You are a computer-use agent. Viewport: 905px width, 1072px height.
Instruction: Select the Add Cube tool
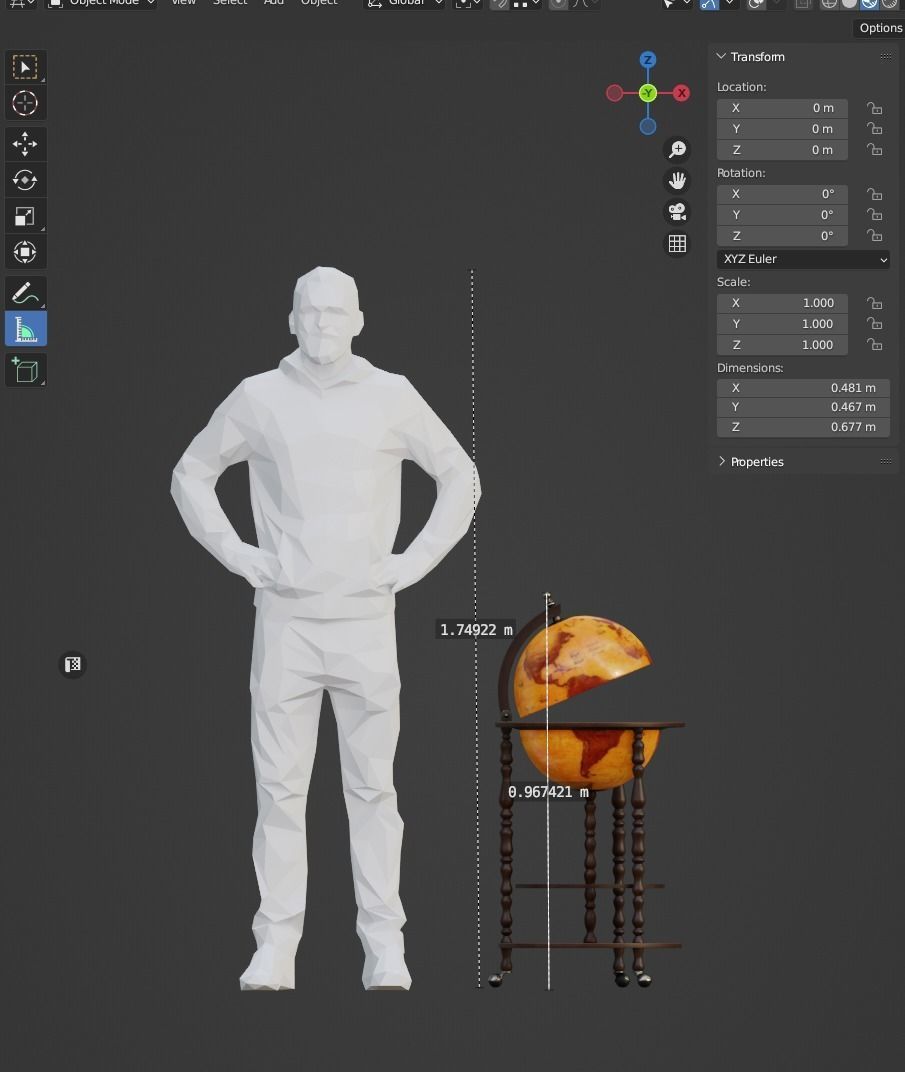[x=25, y=370]
